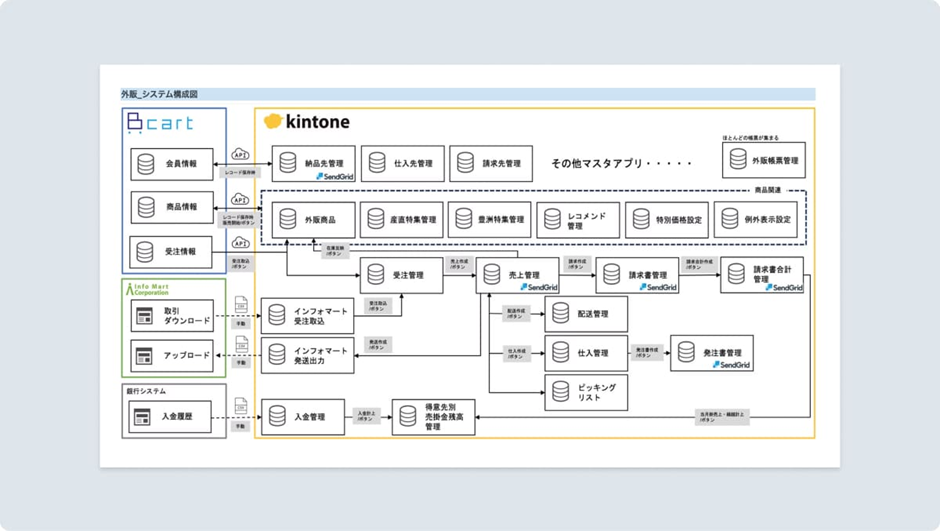The height and width of the screenshot is (531, 940).
Task: Click the Bcart logo
Action: point(160,123)
